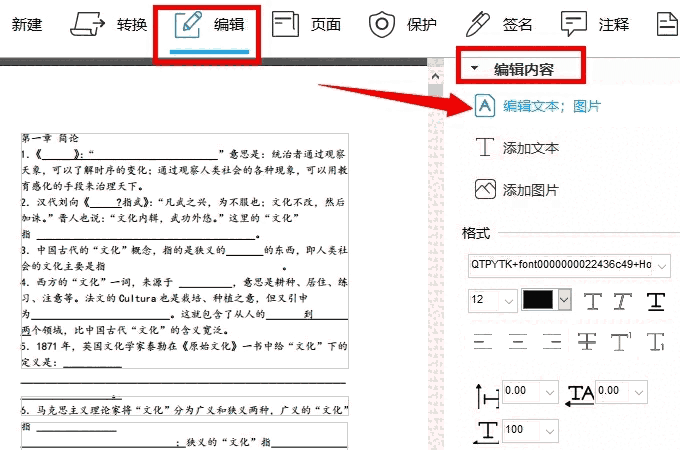Viewport: 680px width, 450px height.
Task: Choose the 添加图片 option
Action: [531, 190]
